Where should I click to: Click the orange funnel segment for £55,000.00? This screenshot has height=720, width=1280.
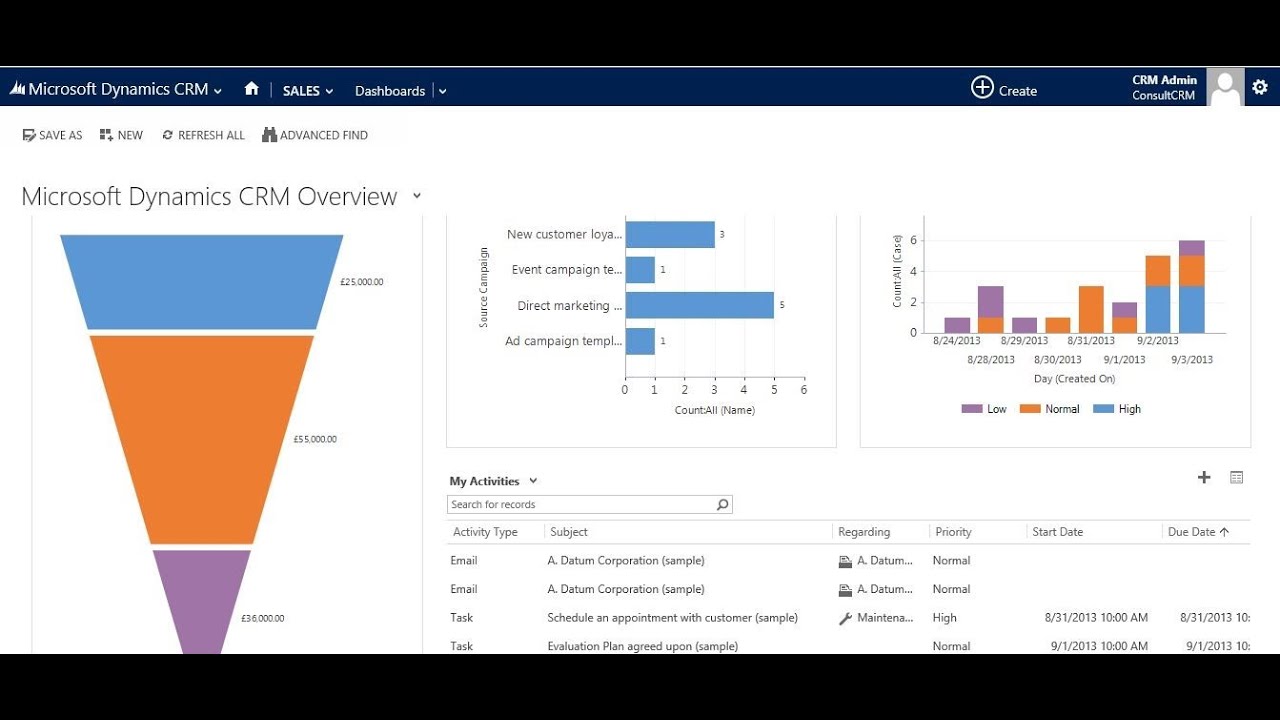tap(201, 439)
